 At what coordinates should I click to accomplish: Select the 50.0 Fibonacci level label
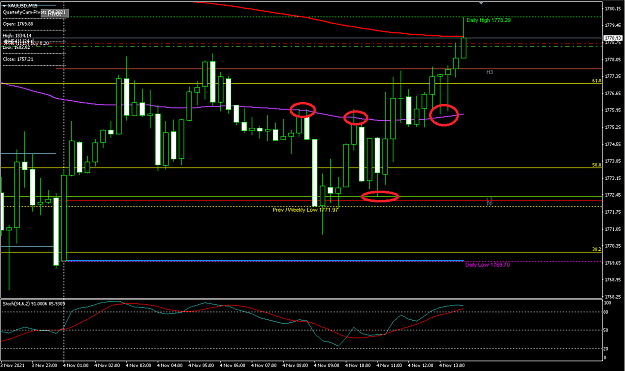point(596,165)
